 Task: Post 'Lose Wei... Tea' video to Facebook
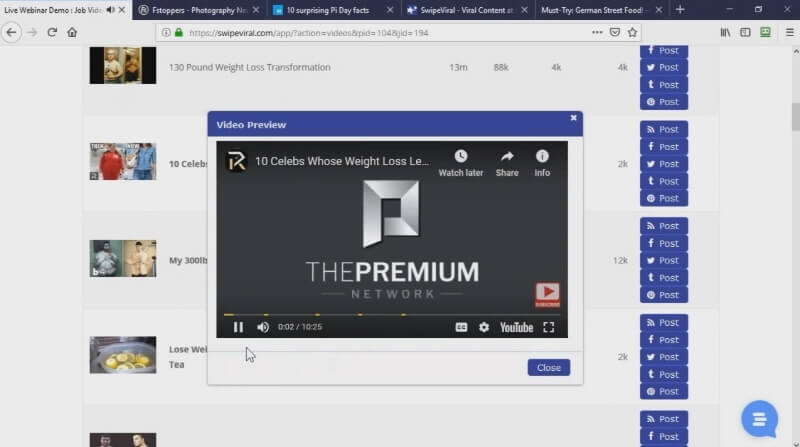(x=663, y=340)
